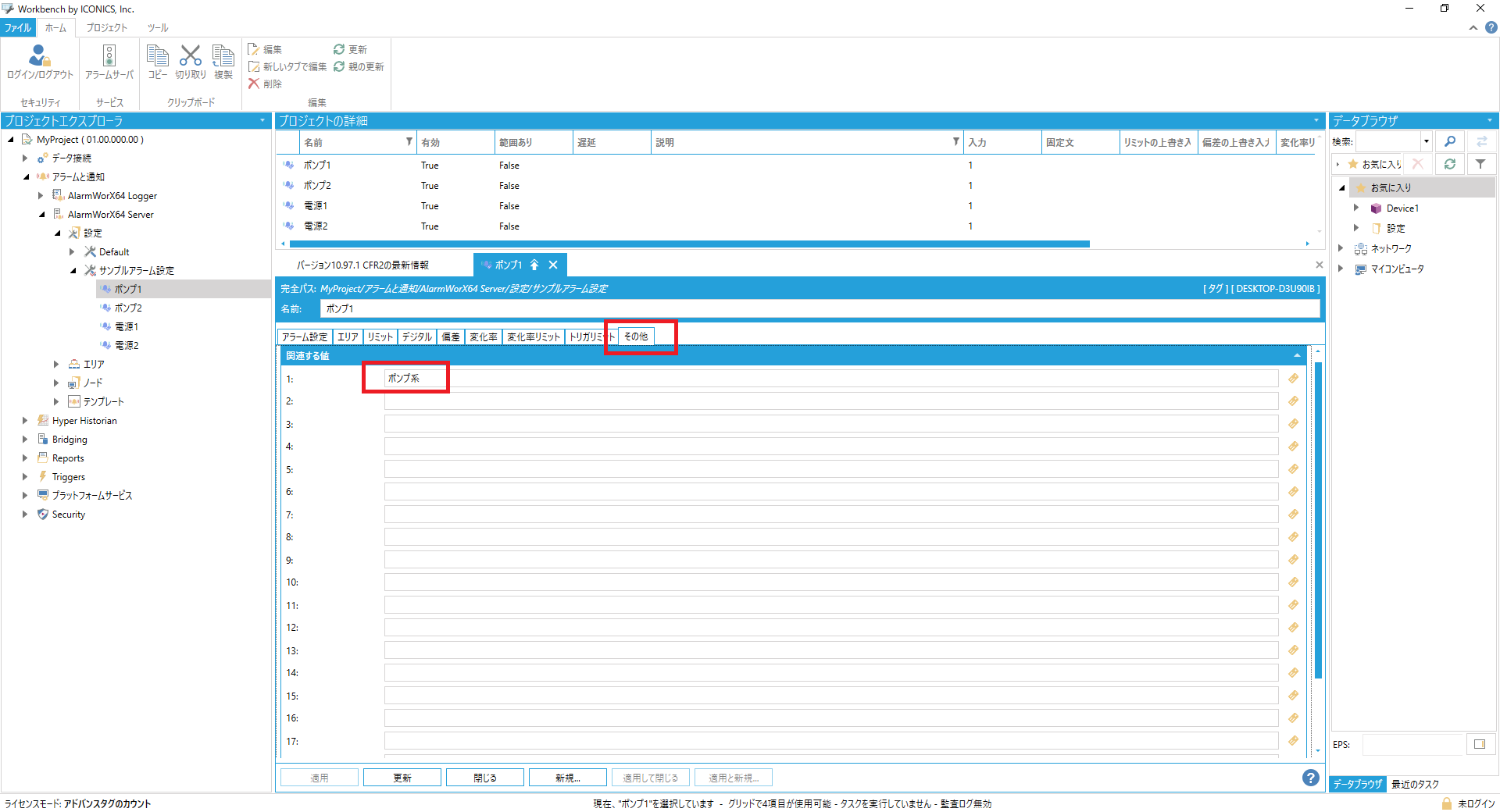1500x812 pixels.
Task: Click the 更新 button at bottom
Action: pyautogui.click(x=402, y=778)
